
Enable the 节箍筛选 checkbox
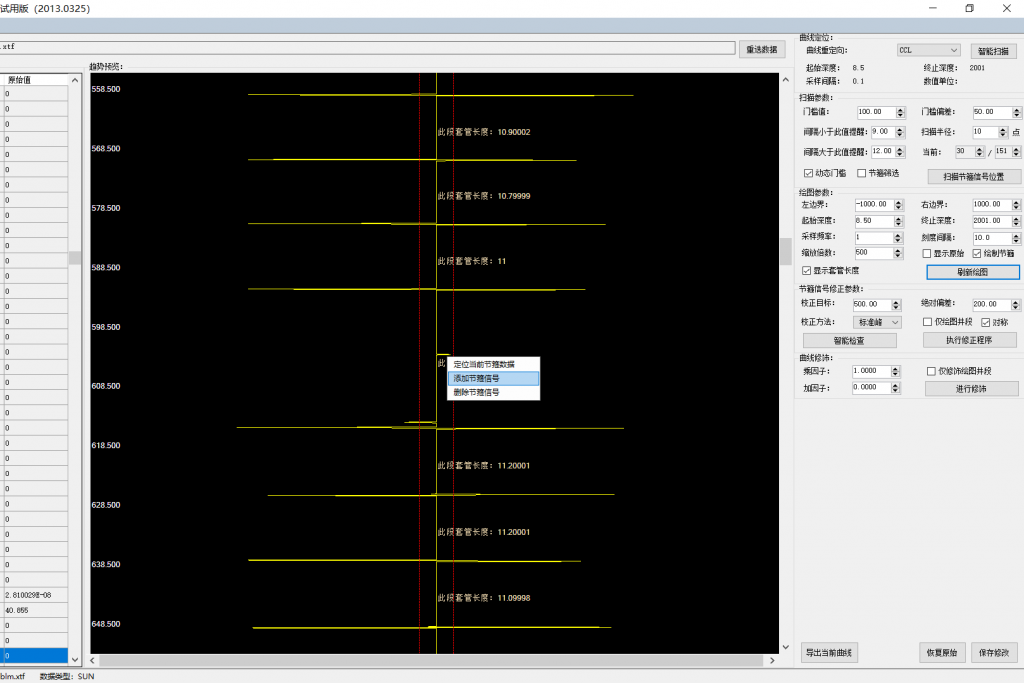coord(861,173)
